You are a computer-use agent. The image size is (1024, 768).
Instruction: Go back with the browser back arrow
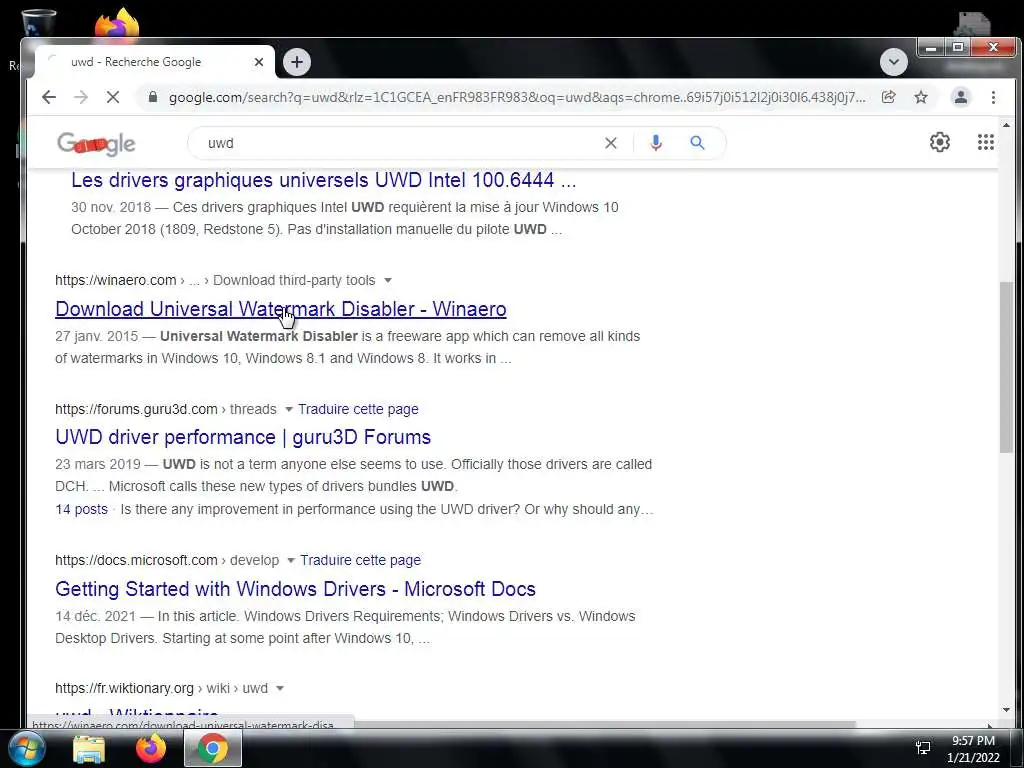49,97
